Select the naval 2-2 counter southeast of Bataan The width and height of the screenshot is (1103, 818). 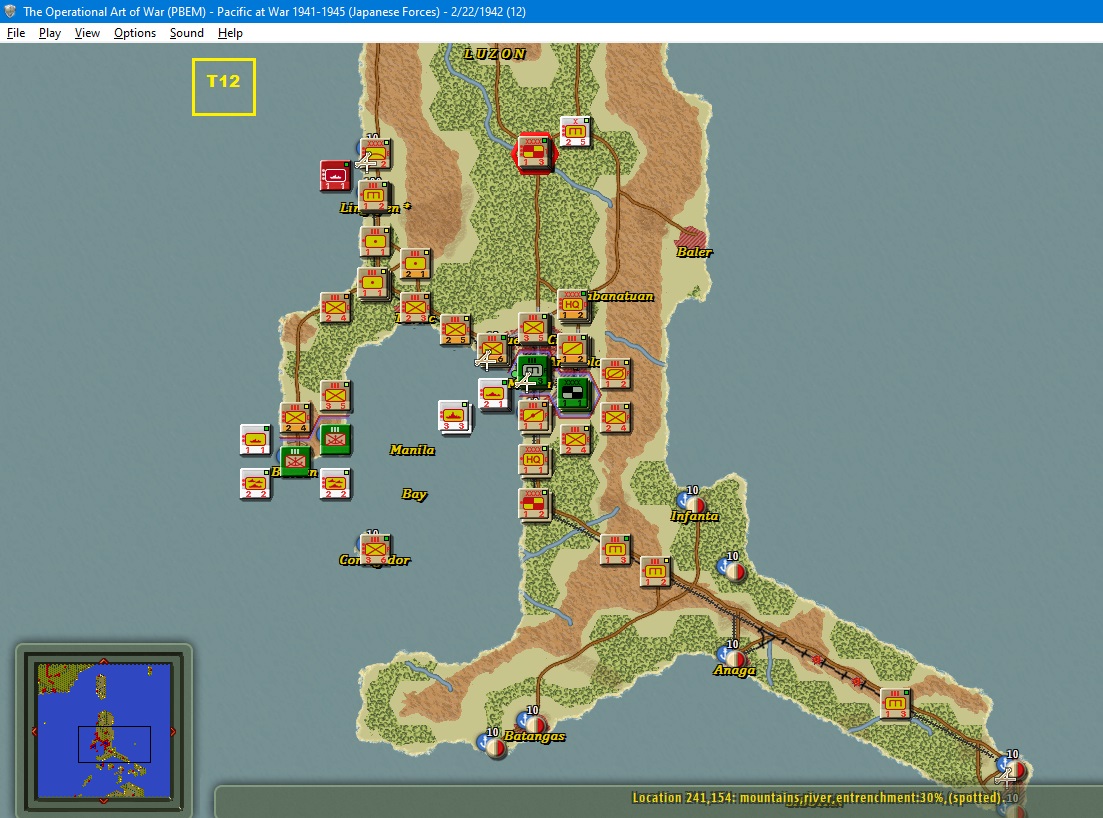coord(336,483)
